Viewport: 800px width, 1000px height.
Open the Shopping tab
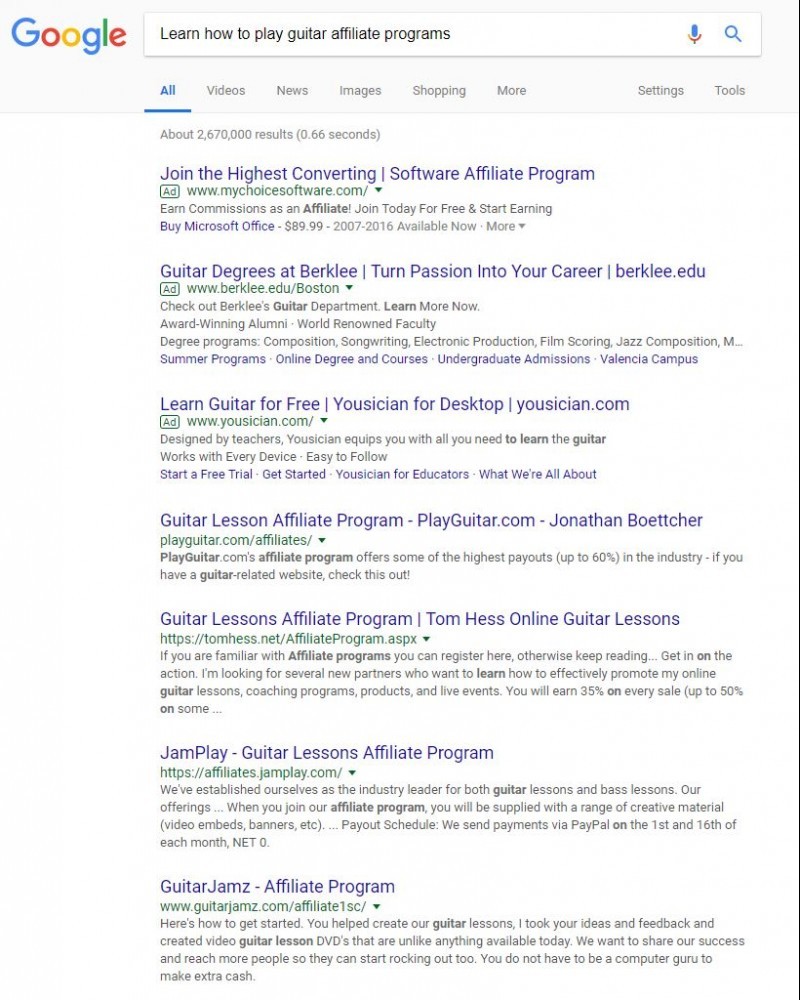pyautogui.click(x=439, y=91)
